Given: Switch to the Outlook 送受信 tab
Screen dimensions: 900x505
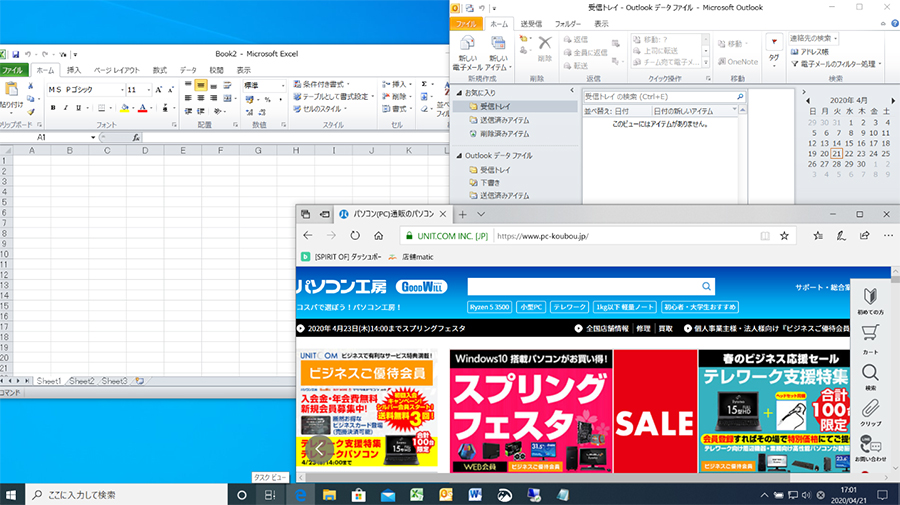Looking at the screenshot, I should click(529, 22).
